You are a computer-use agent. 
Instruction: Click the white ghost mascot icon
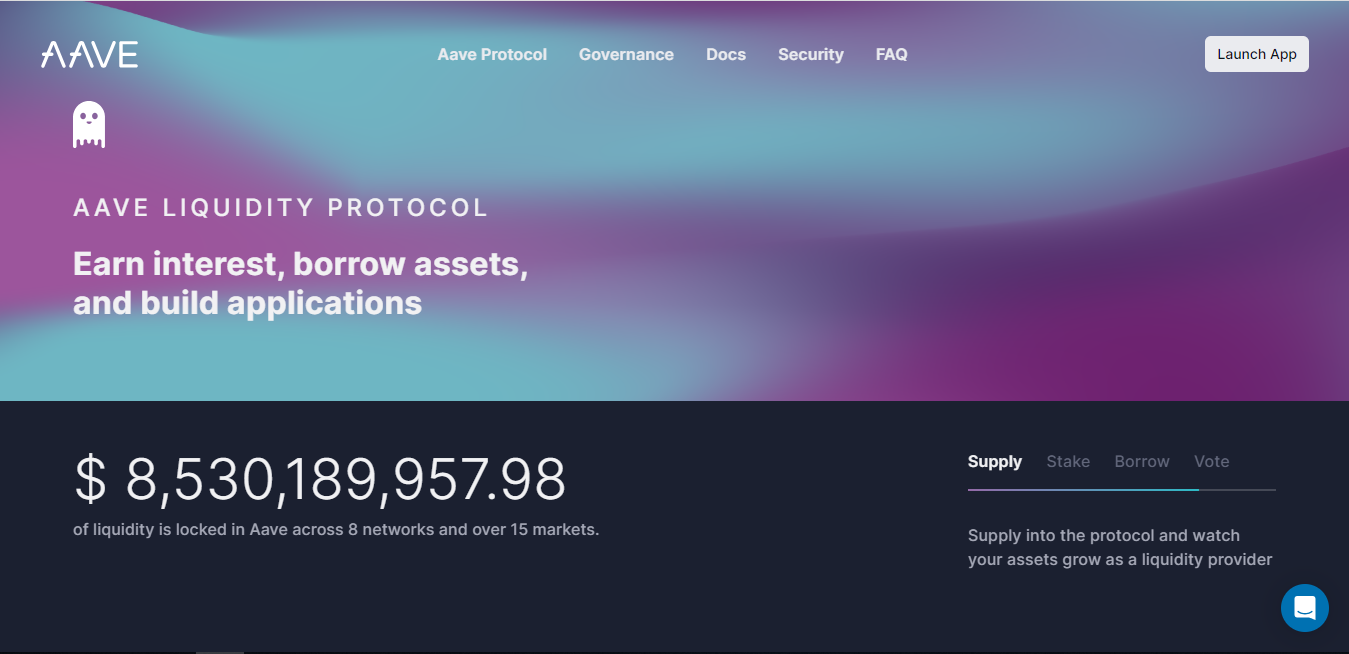click(x=89, y=125)
